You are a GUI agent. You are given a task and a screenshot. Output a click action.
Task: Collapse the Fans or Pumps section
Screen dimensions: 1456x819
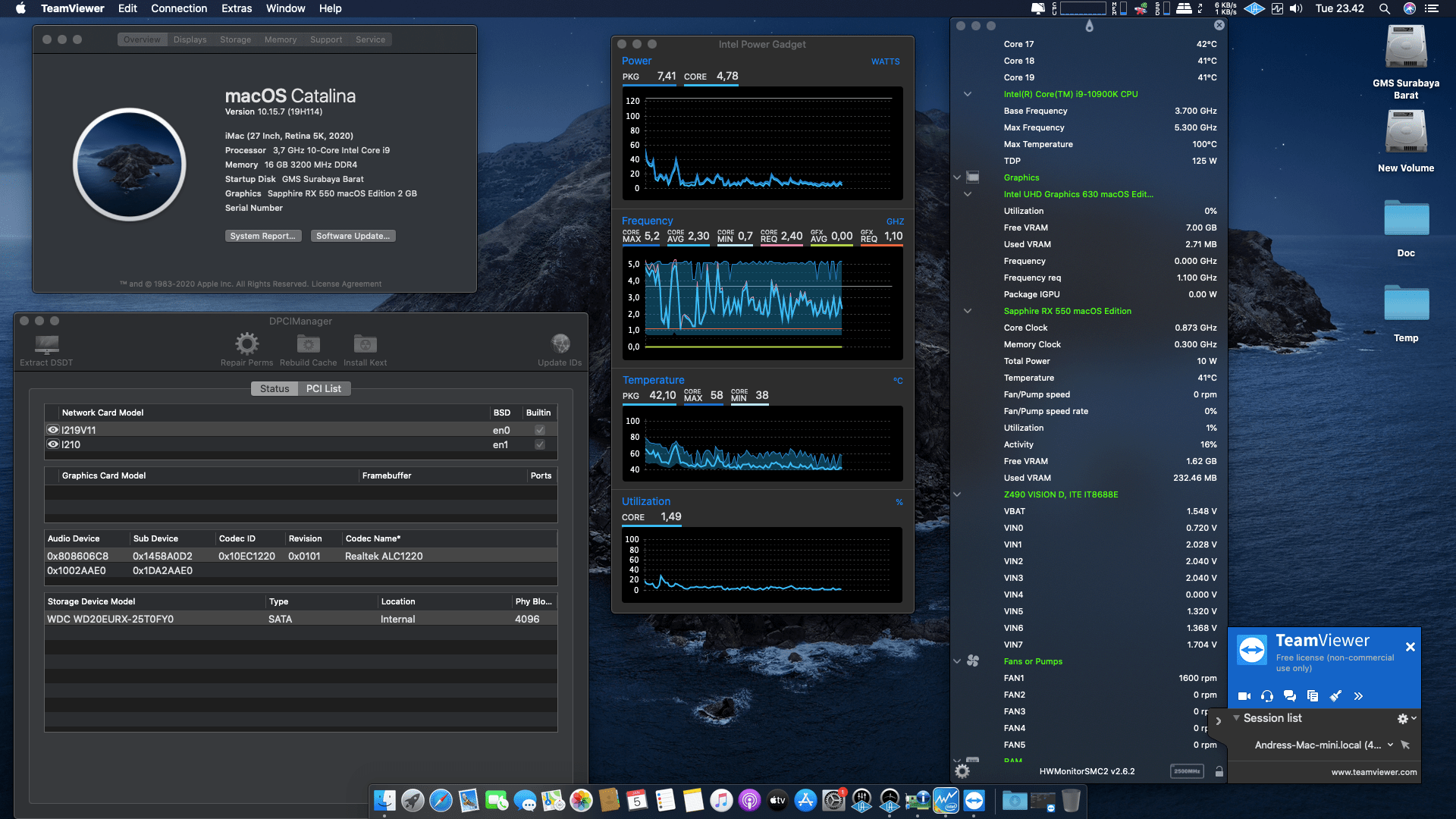pyautogui.click(x=957, y=661)
